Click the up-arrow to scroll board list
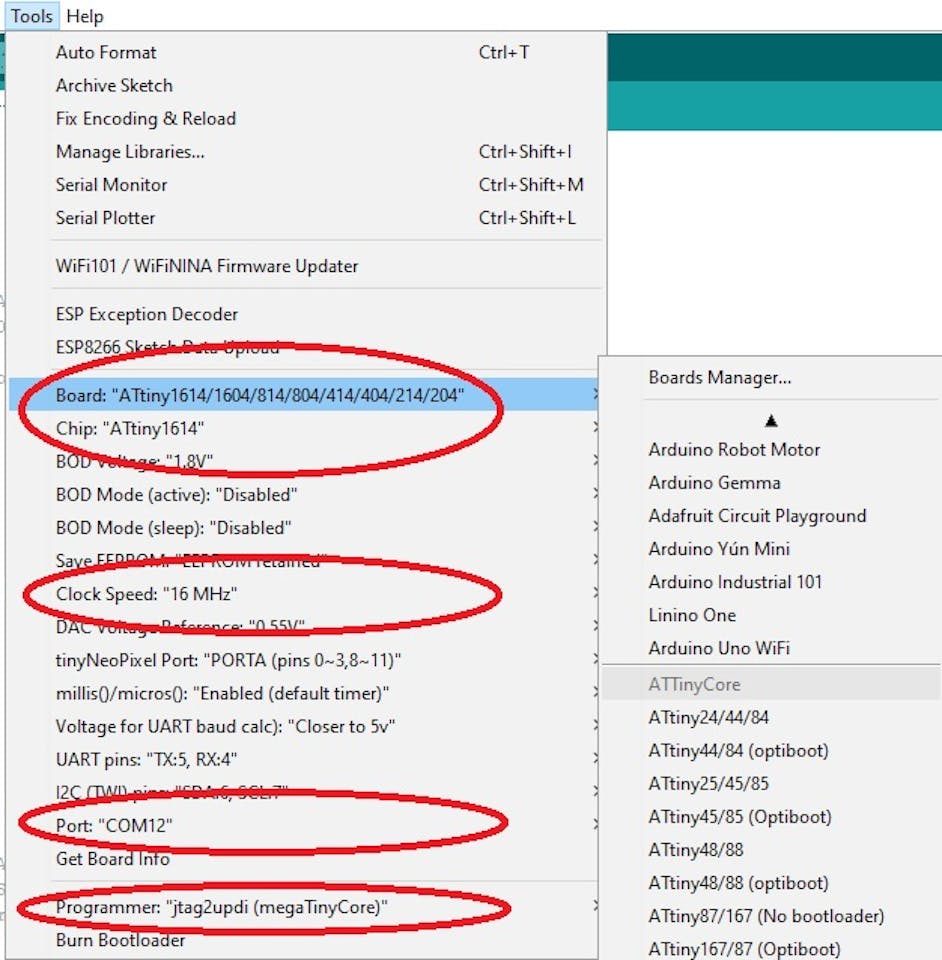942x960 pixels. click(x=771, y=421)
